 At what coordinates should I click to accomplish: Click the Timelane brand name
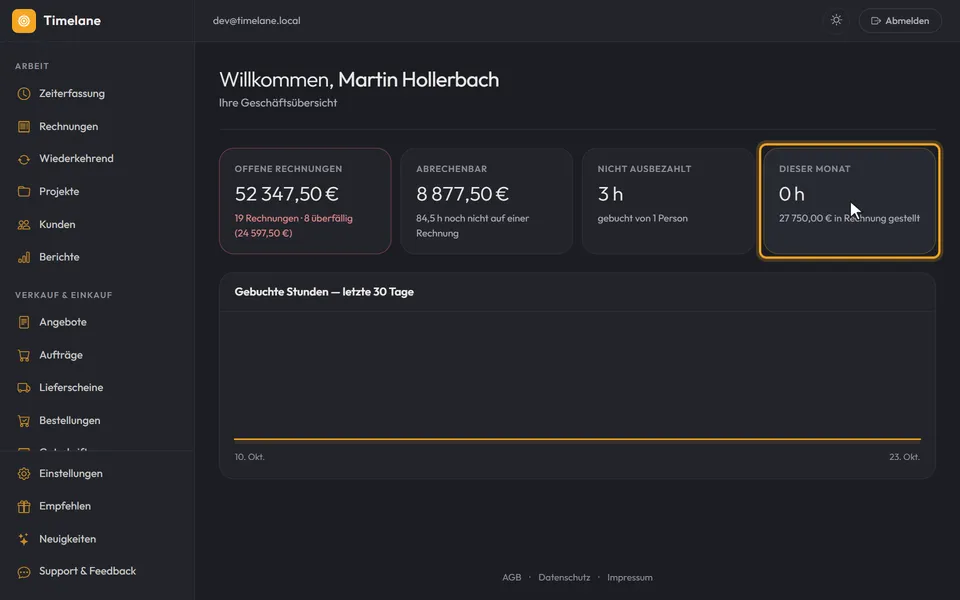coord(72,21)
